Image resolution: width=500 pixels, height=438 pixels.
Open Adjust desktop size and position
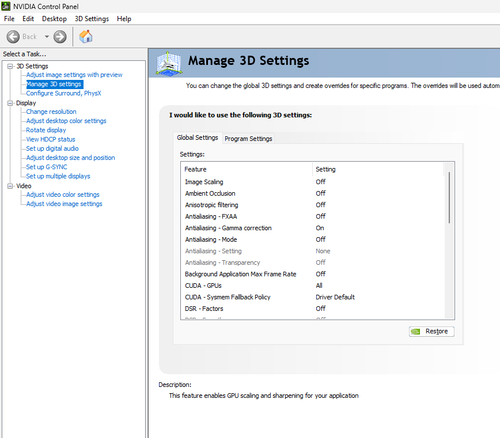[x=71, y=158]
